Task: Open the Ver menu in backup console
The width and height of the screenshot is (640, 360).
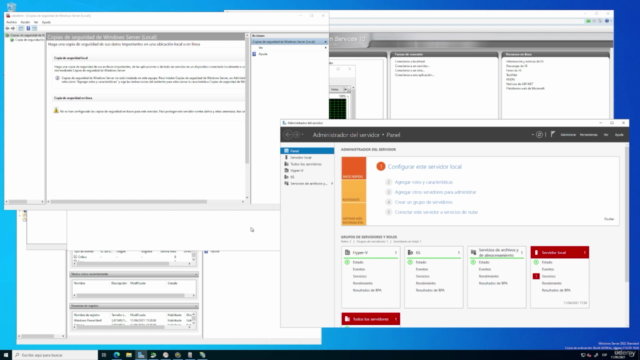Action: [36, 22]
